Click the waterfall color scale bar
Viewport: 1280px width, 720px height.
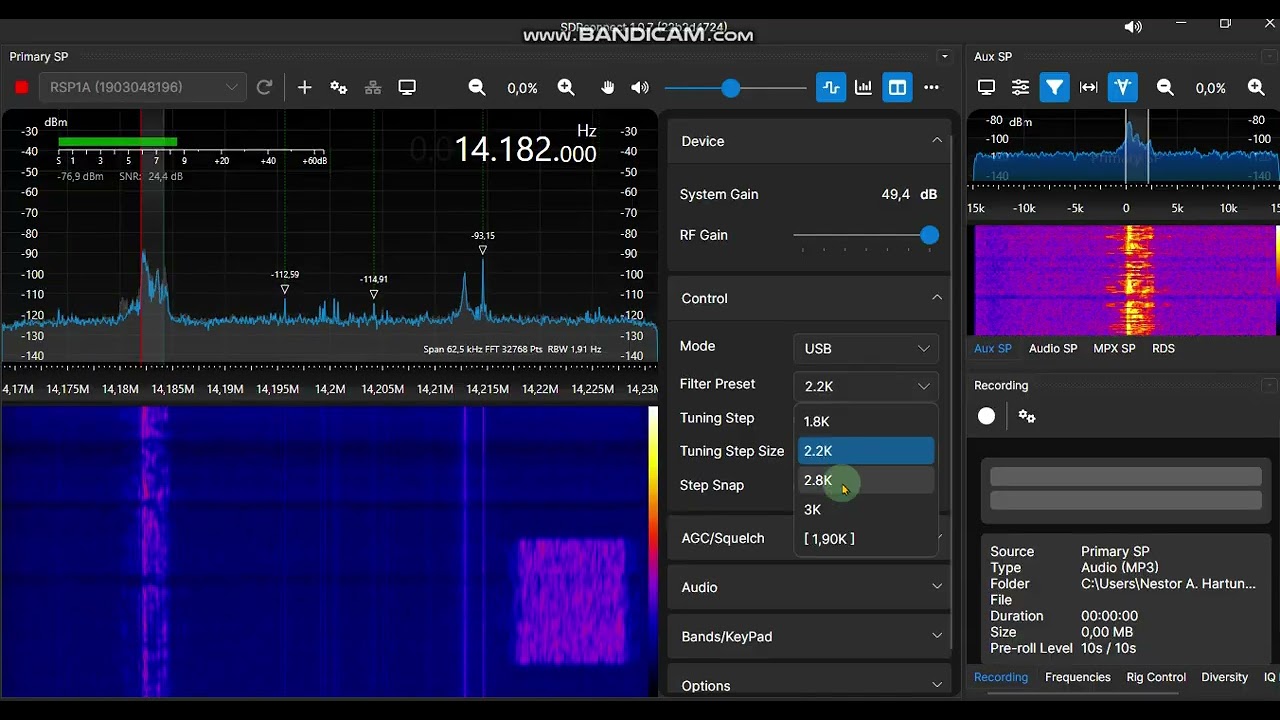point(653,550)
